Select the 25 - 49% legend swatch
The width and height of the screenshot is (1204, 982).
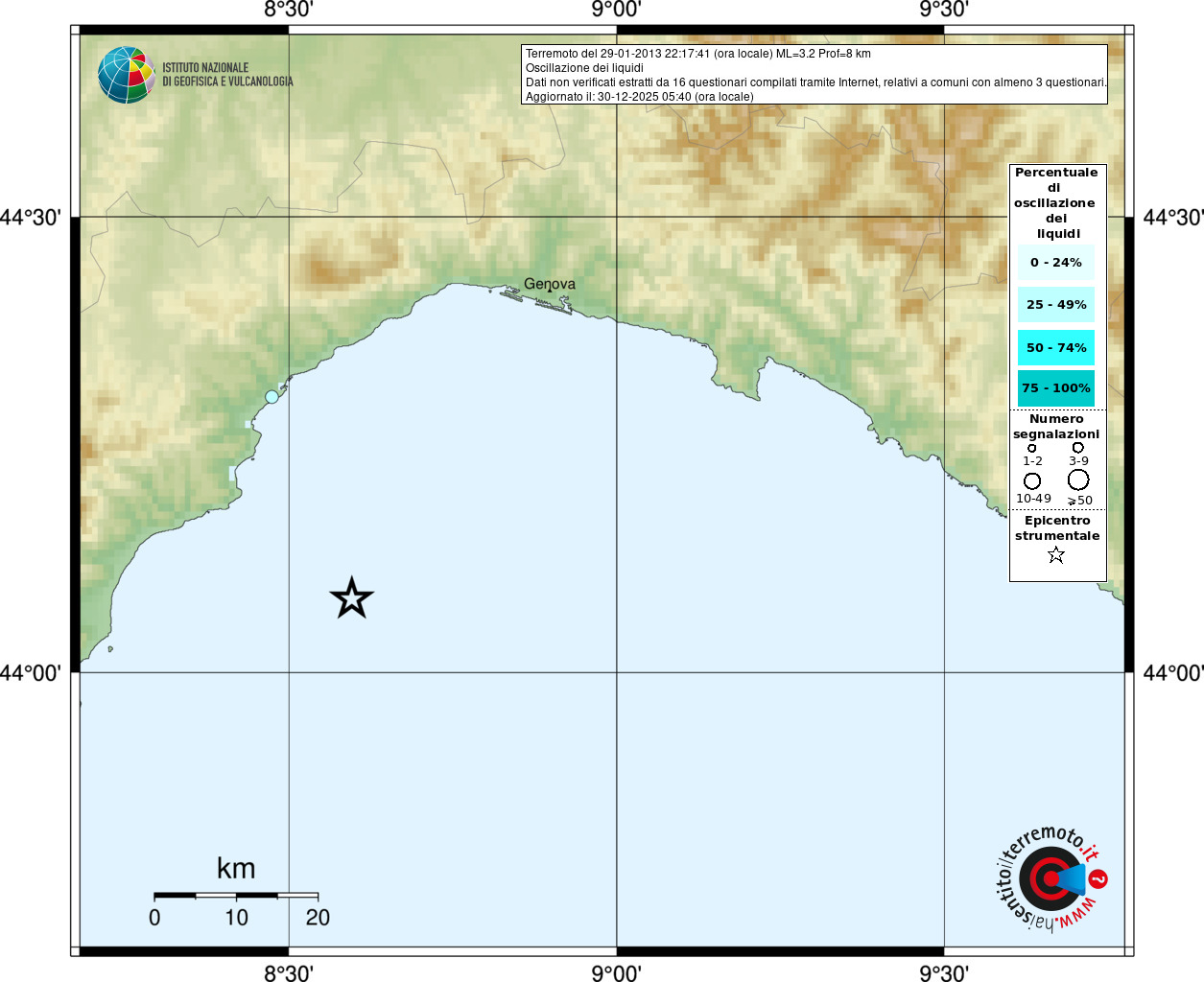pos(1056,304)
